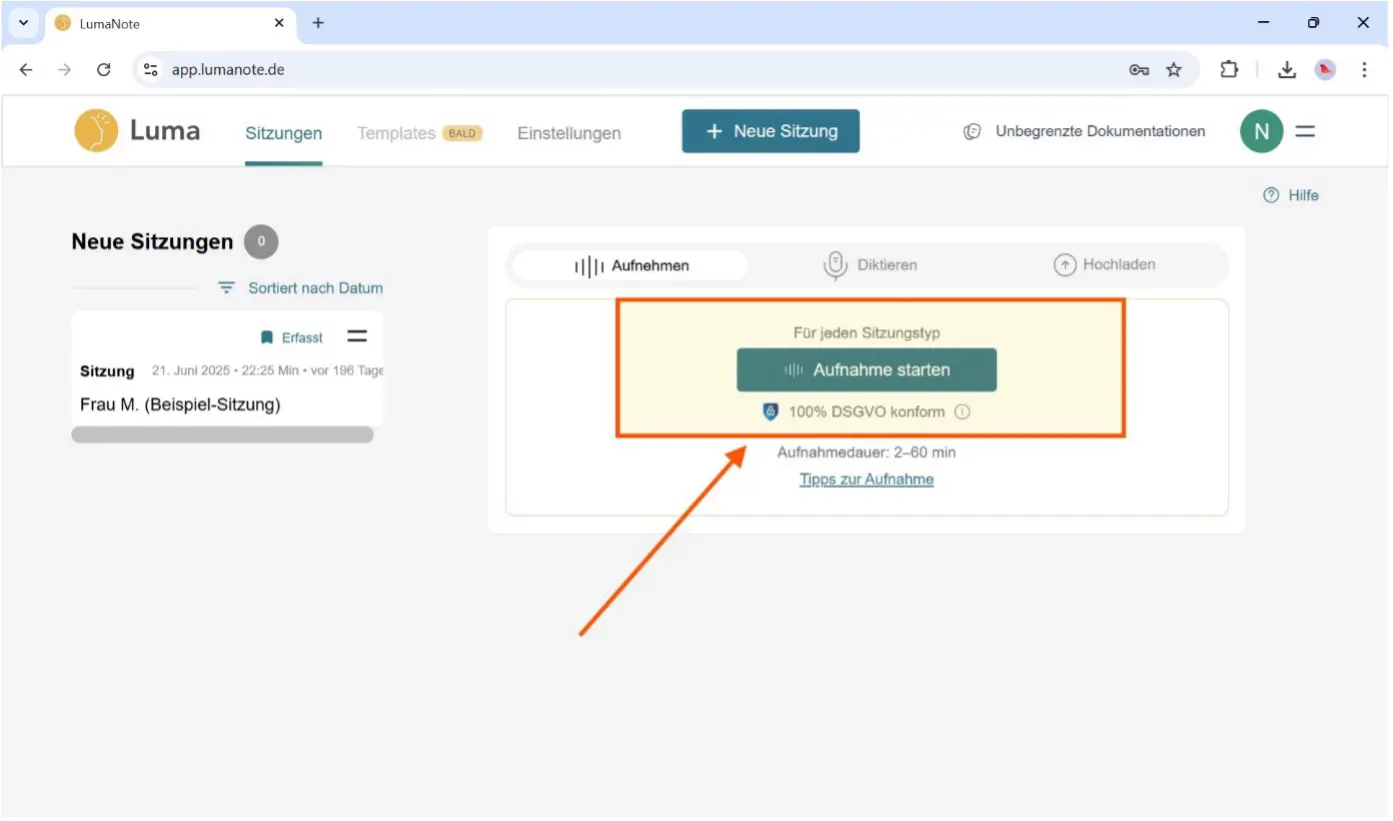
Task: Go to the Sitzungen tab
Action: [284, 133]
